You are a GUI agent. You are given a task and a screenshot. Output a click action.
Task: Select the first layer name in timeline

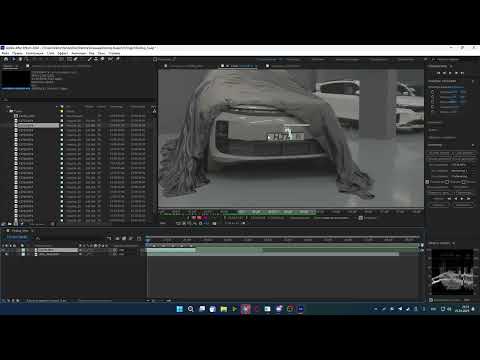point(57,250)
